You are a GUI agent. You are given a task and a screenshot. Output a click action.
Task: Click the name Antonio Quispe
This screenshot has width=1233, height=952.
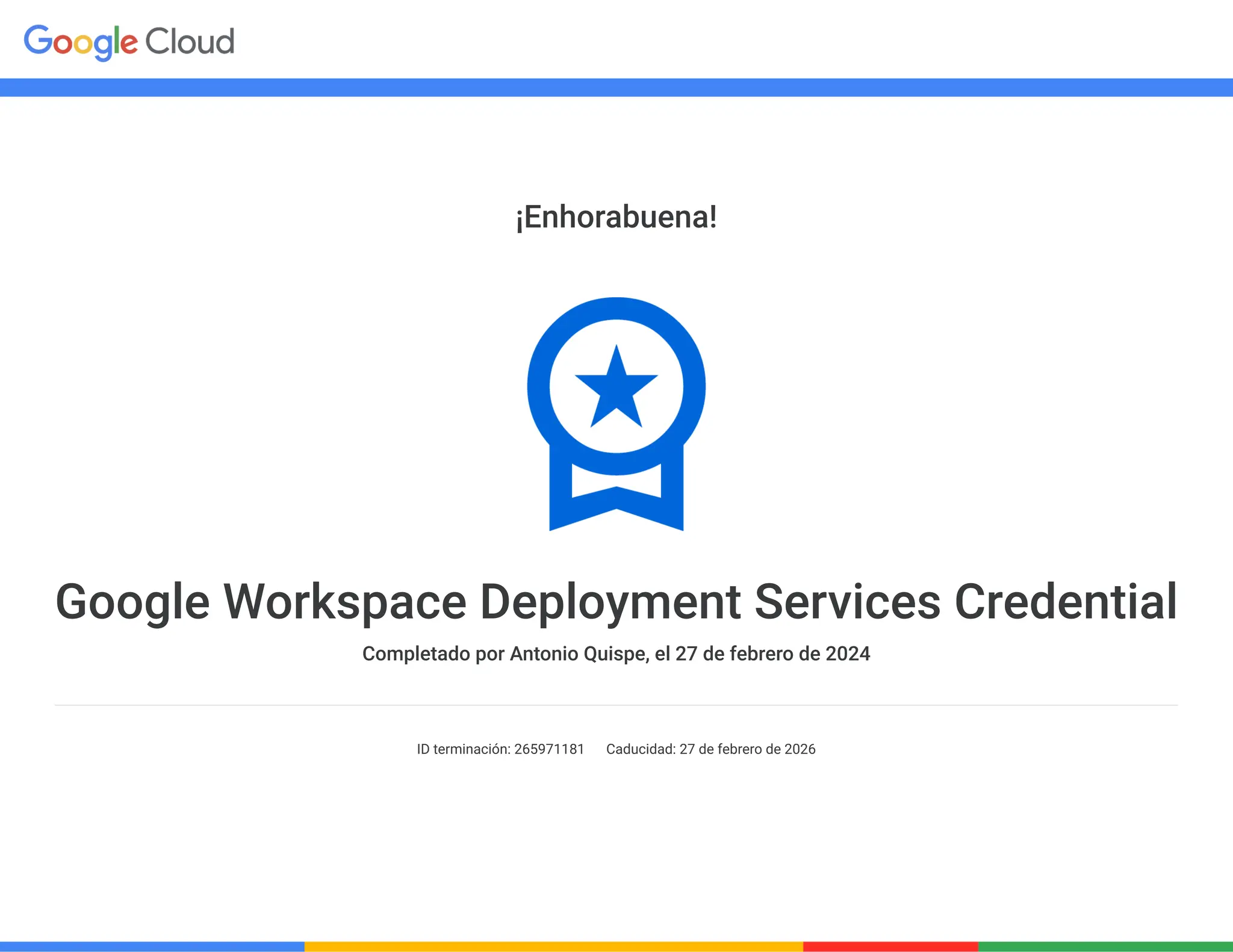579,654
